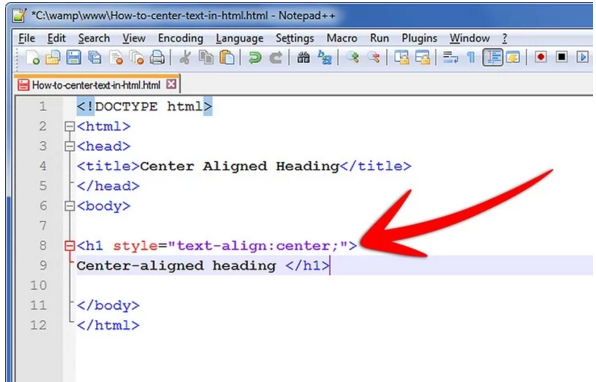The width and height of the screenshot is (596, 382).
Task: Close the How-to-center-text-in-html.html tab
Action: (x=171, y=84)
